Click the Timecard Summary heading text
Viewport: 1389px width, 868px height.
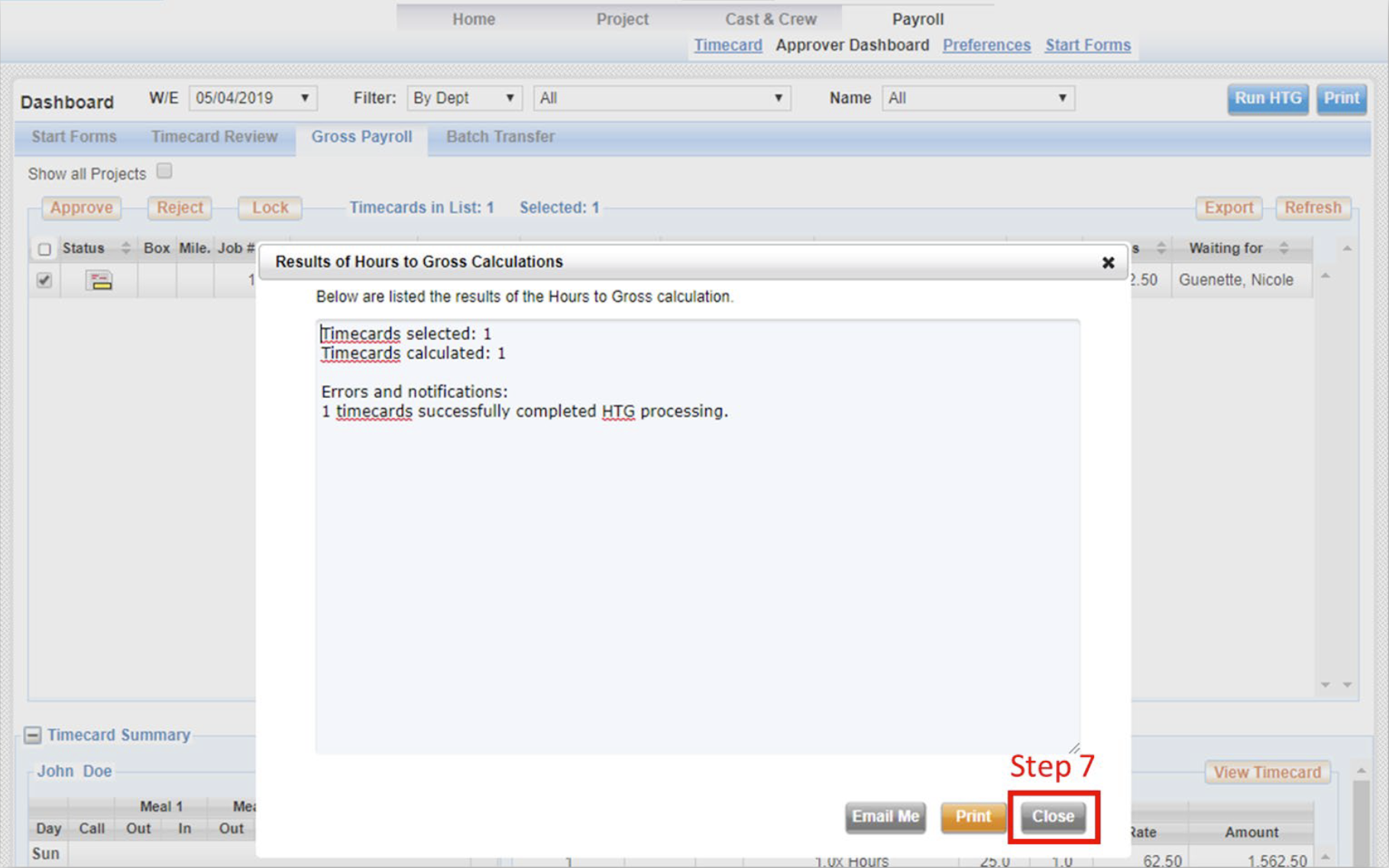click(118, 735)
